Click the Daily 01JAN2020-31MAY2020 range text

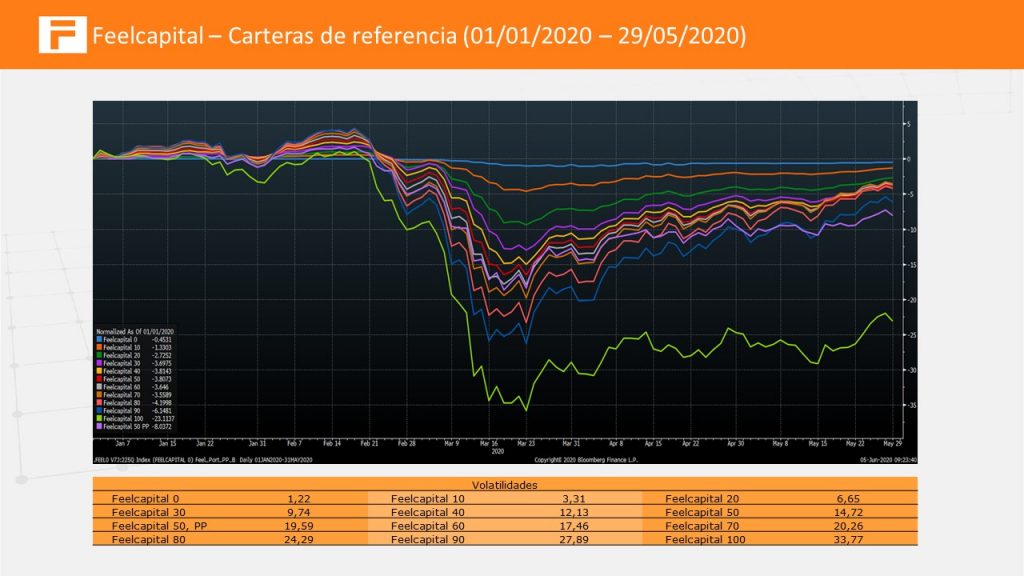point(276,460)
